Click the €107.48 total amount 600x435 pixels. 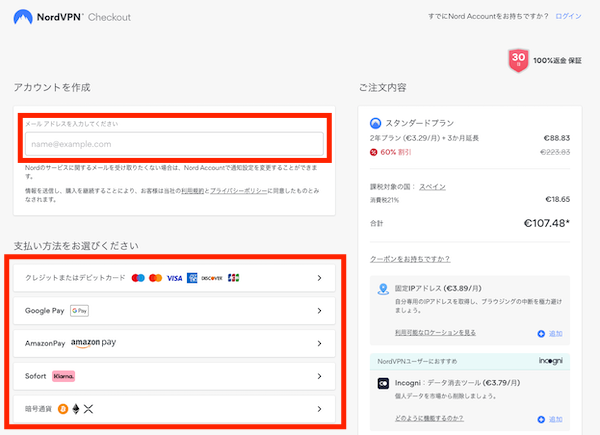coord(546,223)
